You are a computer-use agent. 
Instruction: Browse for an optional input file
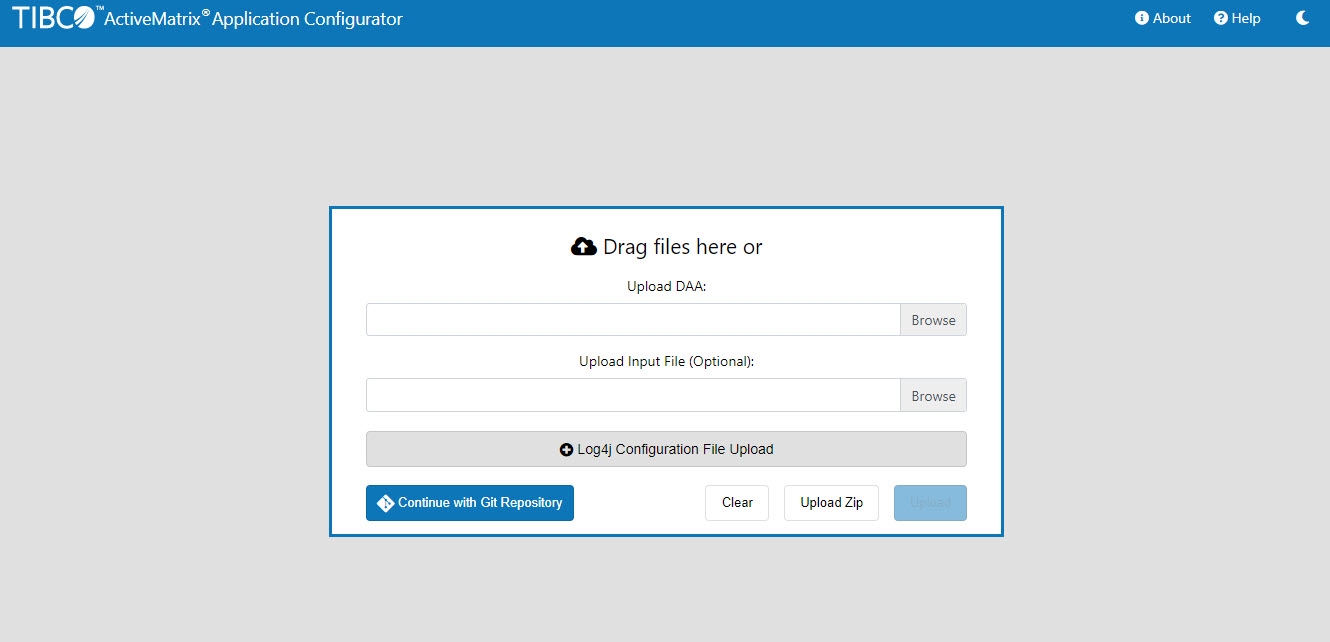[x=933, y=396]
